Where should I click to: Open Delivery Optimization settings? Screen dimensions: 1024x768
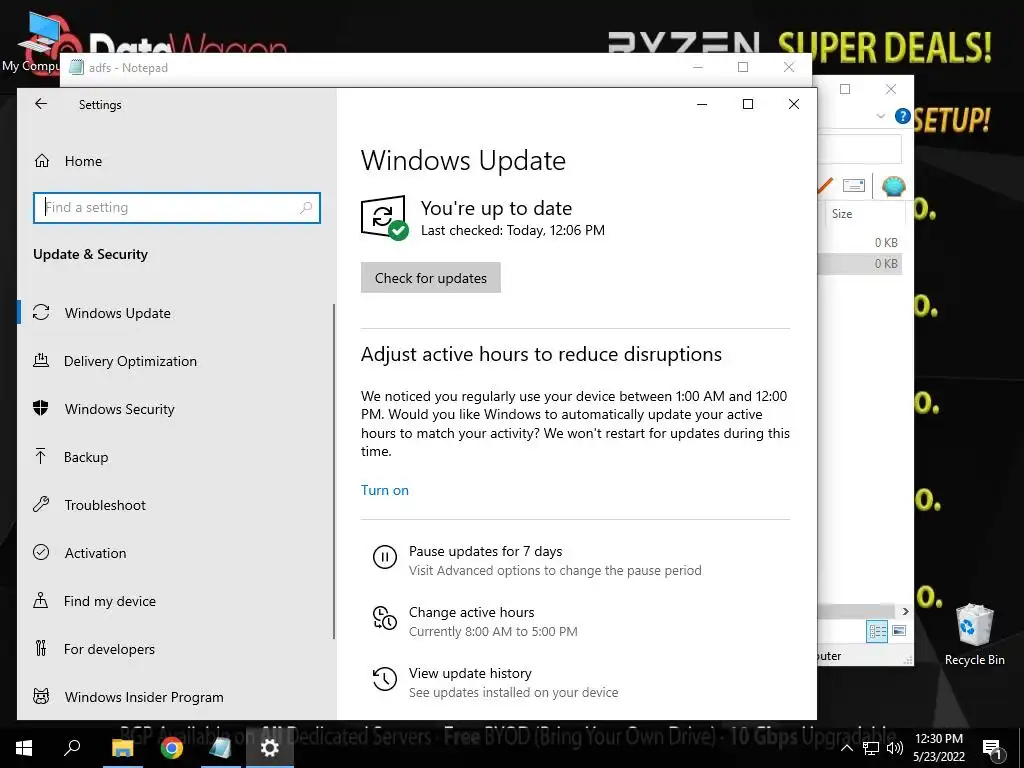[130, 361]
